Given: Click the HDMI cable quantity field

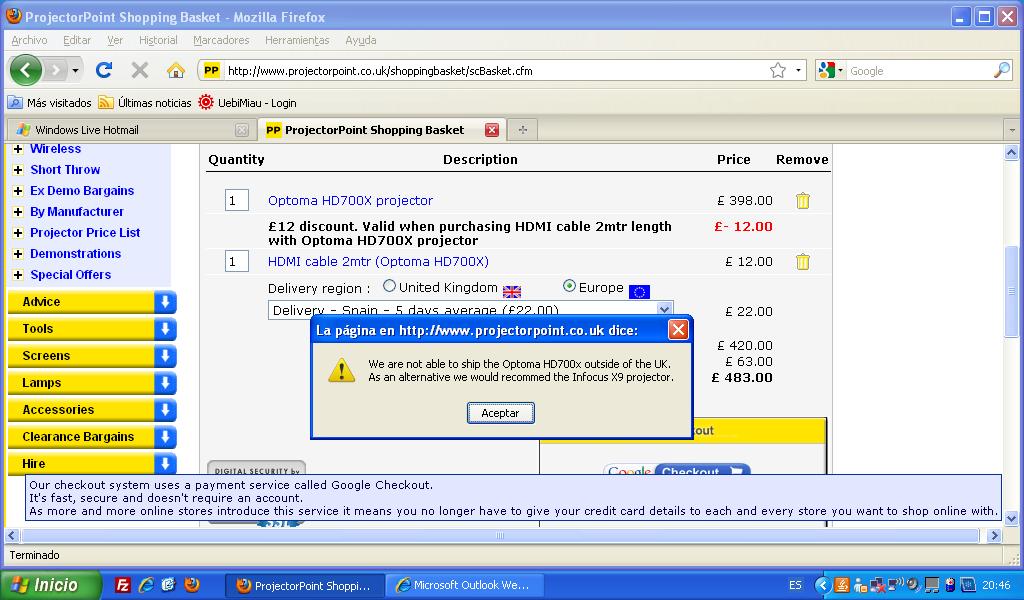Looking at the screenshot, I should [236, 262].
